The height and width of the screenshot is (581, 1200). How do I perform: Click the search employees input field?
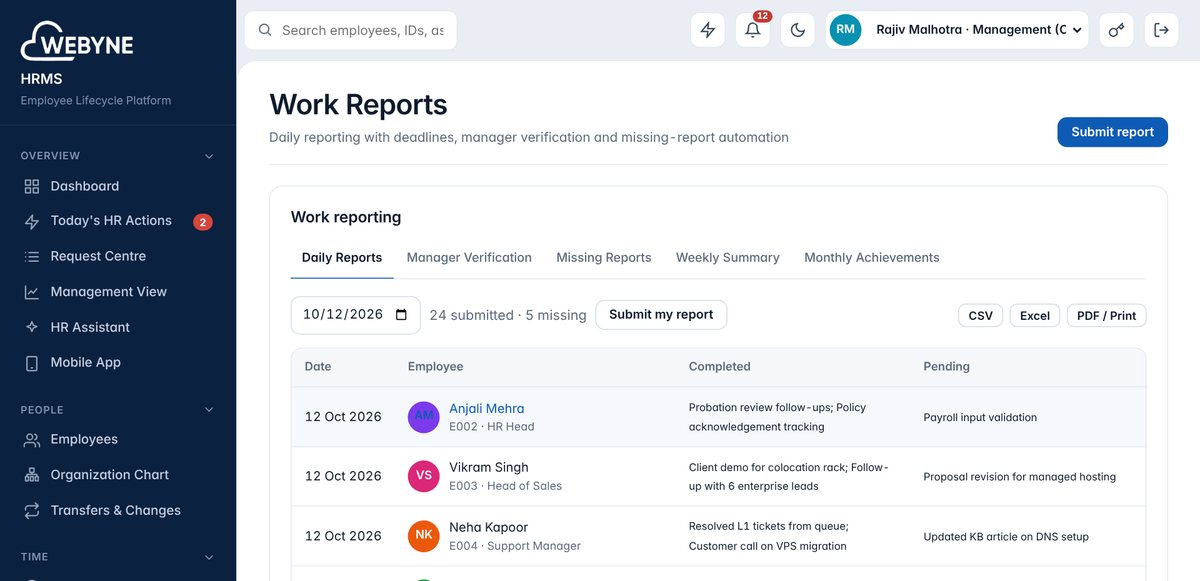(351, 30)
